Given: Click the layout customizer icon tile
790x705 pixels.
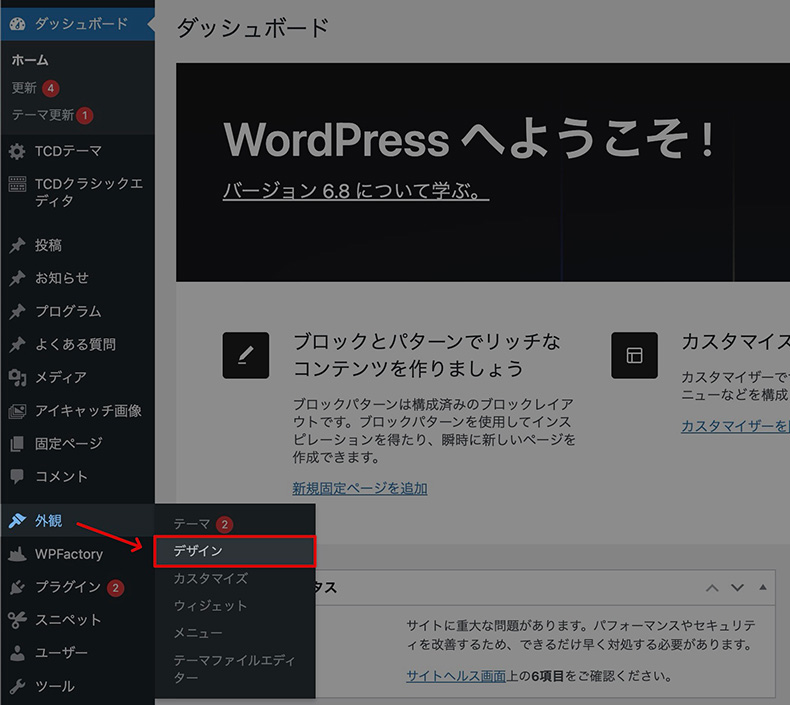Looking at the screenshot, I should point(634,355).
